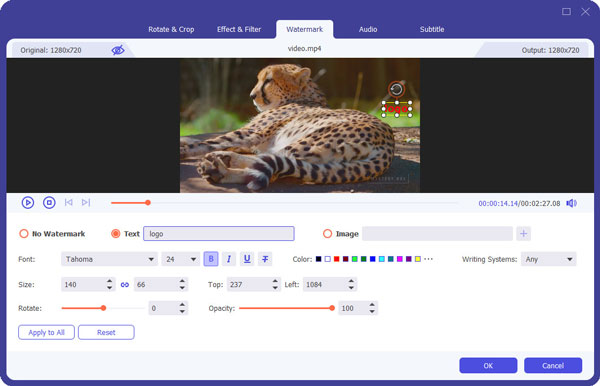
Task: Toggle the original preview eye icon
Action: click(118, 50)
